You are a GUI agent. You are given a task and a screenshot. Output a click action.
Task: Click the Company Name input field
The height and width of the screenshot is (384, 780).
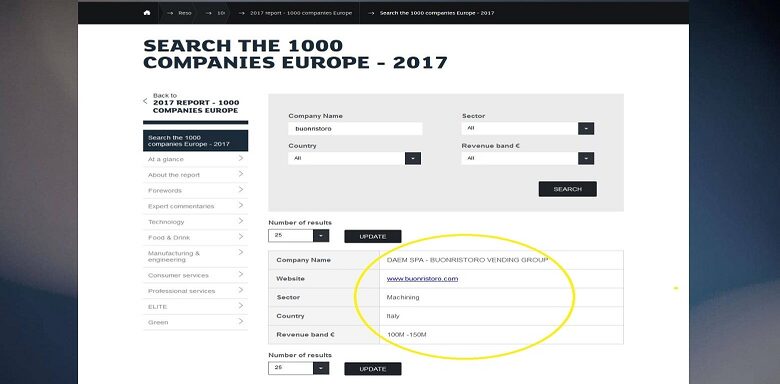355,129
